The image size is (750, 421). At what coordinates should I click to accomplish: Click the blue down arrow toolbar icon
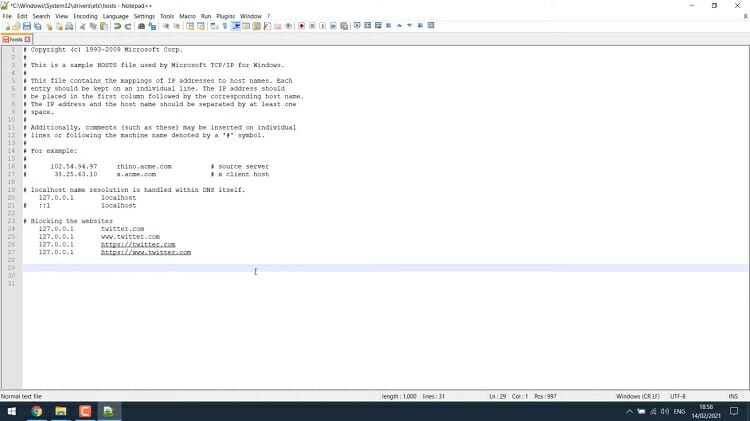click(409, 25)
